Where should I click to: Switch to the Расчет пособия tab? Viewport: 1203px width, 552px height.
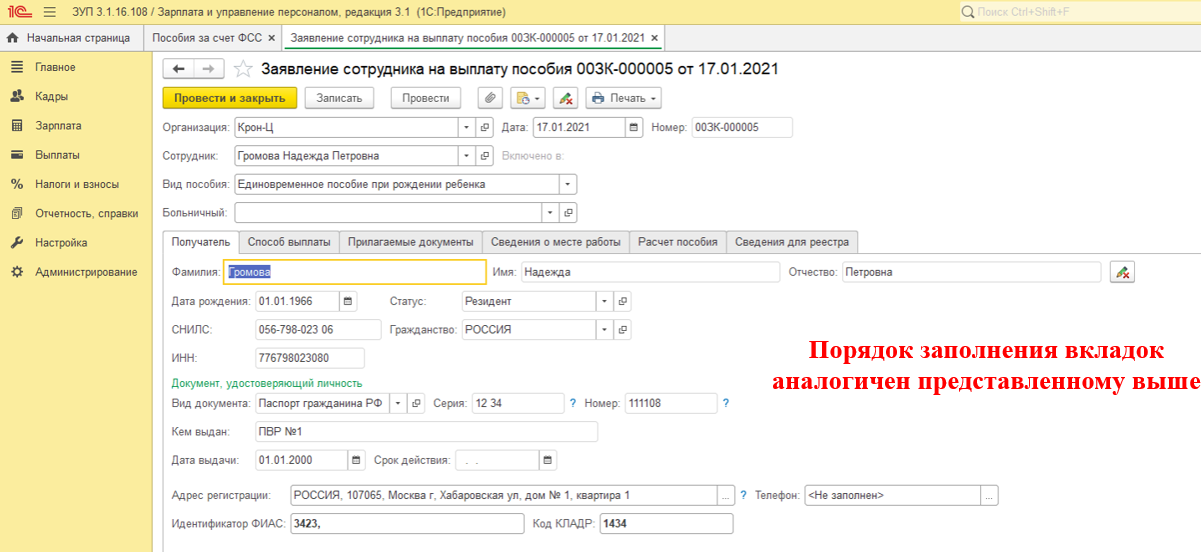[x=678, y=242]
